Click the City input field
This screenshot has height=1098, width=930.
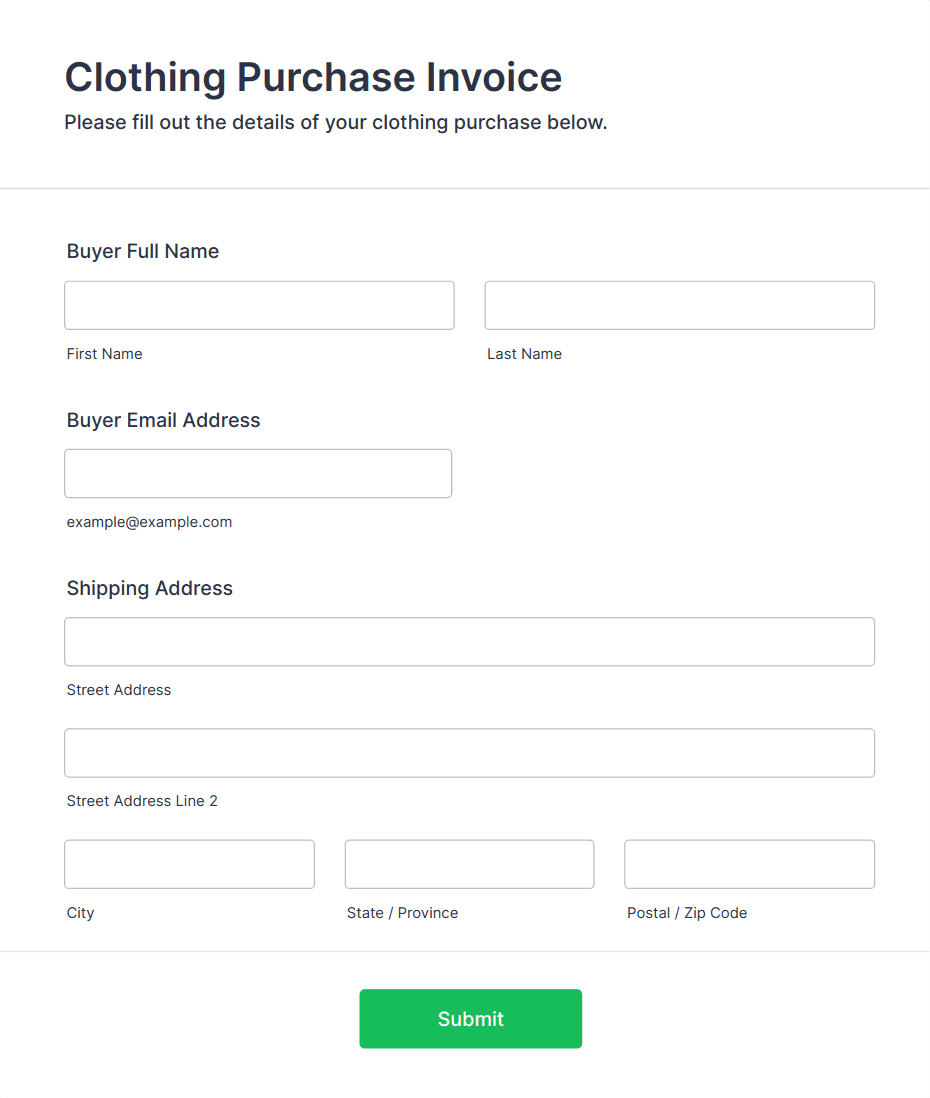coord(189,864)
